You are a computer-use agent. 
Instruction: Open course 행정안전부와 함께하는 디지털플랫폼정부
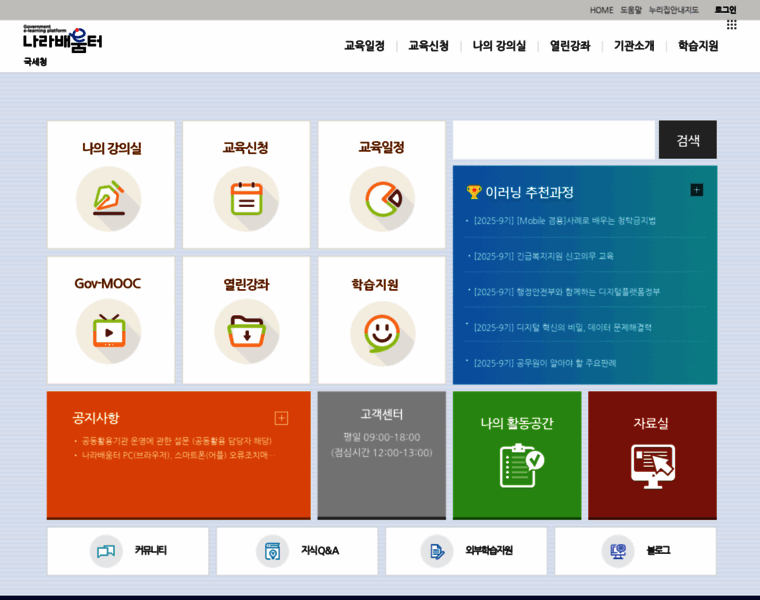567,292
